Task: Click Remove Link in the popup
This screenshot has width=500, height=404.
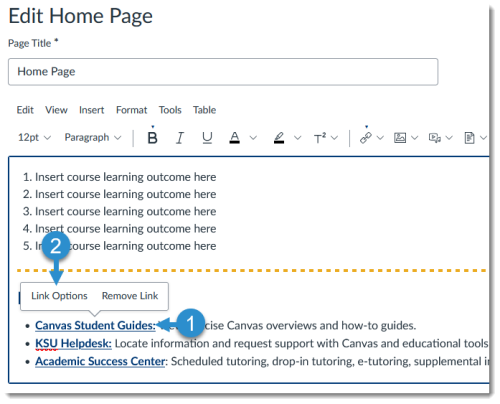Action: pyautogui.click(x=130, y=296)
